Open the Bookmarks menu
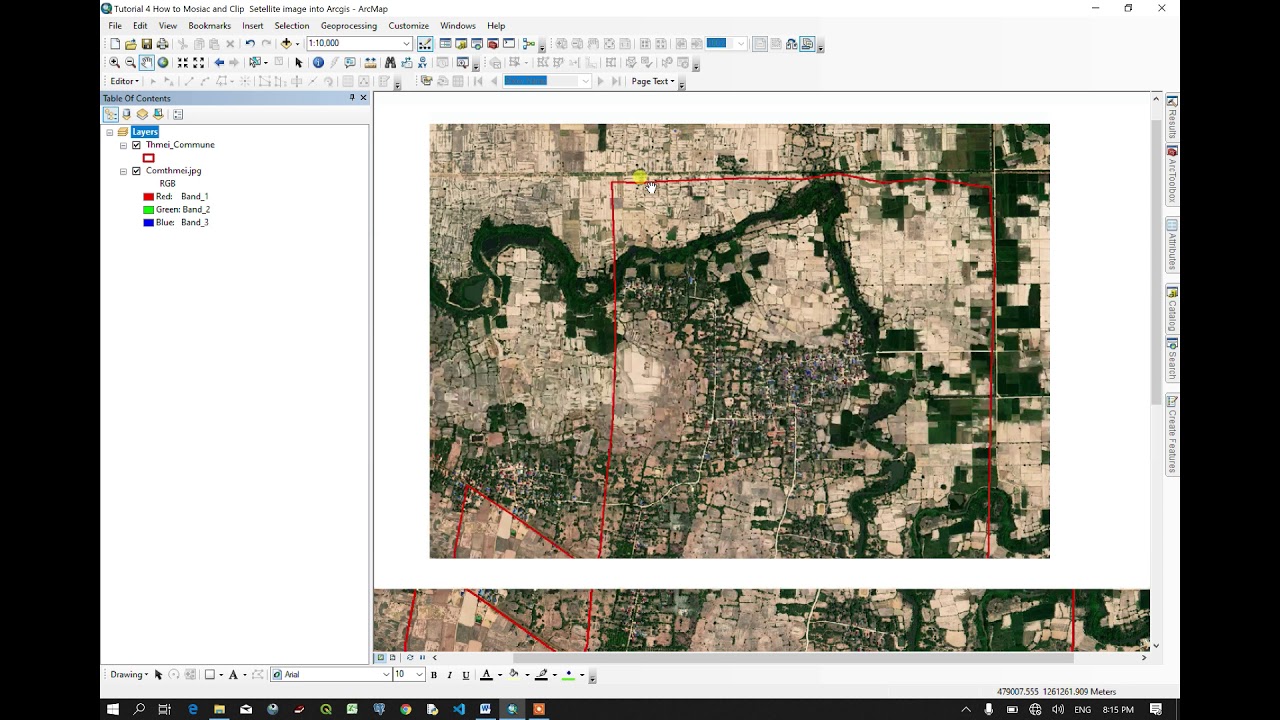Screen dimensions: 1280x720 pyautogui.click(x=209, y=25)
